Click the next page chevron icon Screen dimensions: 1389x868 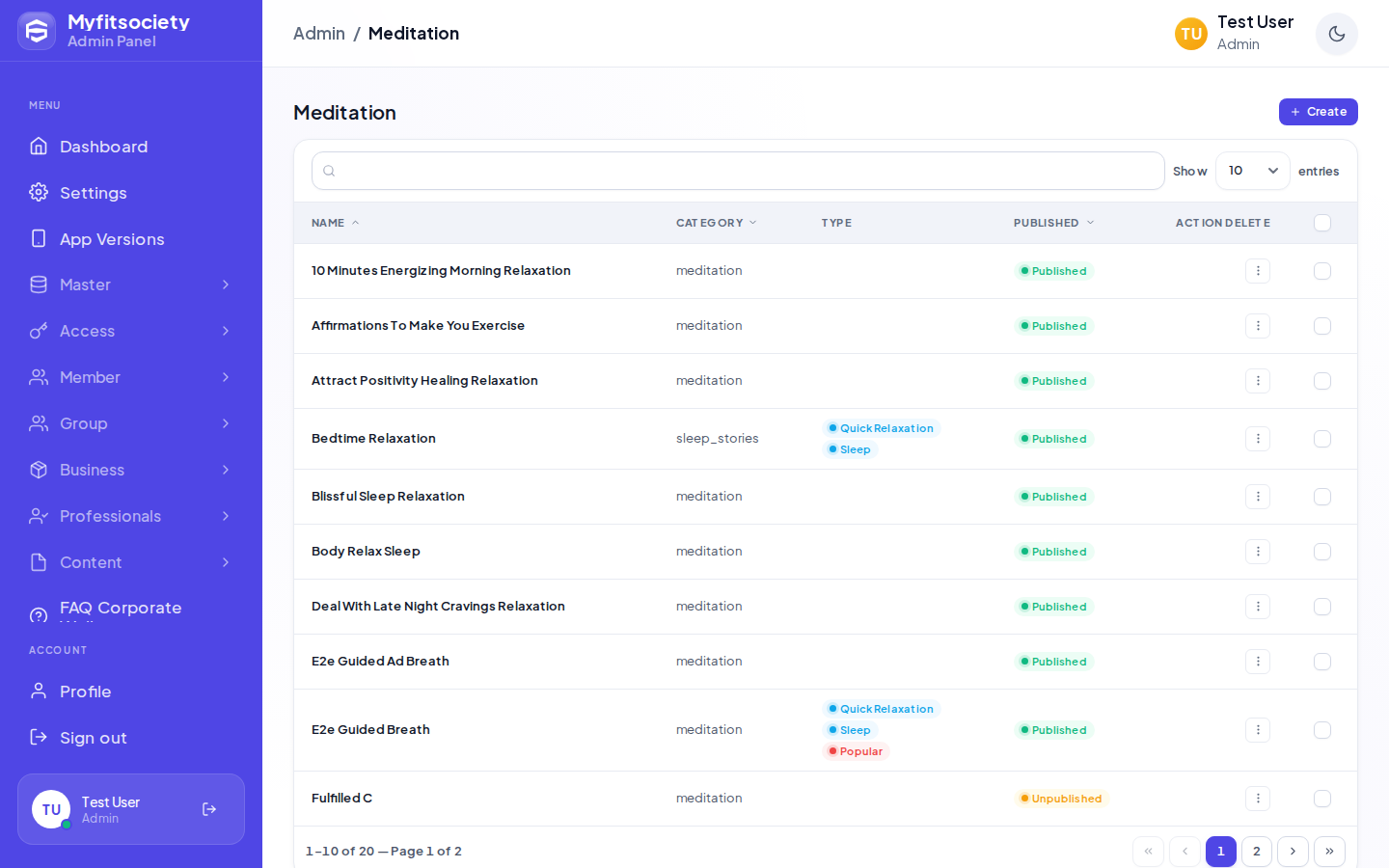click(x=1293, y=852)
